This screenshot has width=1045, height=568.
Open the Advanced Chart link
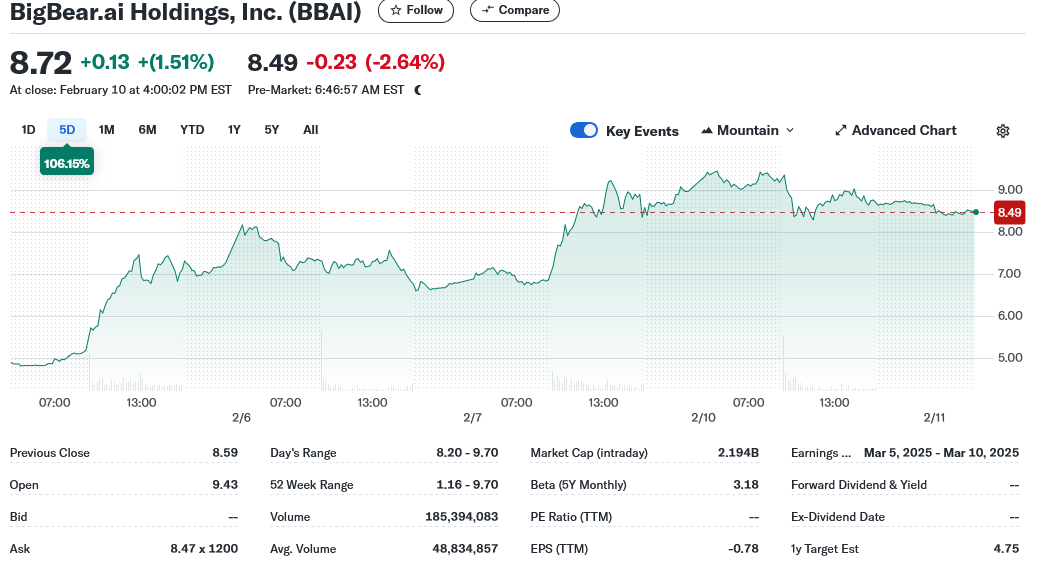click(x=896, y=131)
